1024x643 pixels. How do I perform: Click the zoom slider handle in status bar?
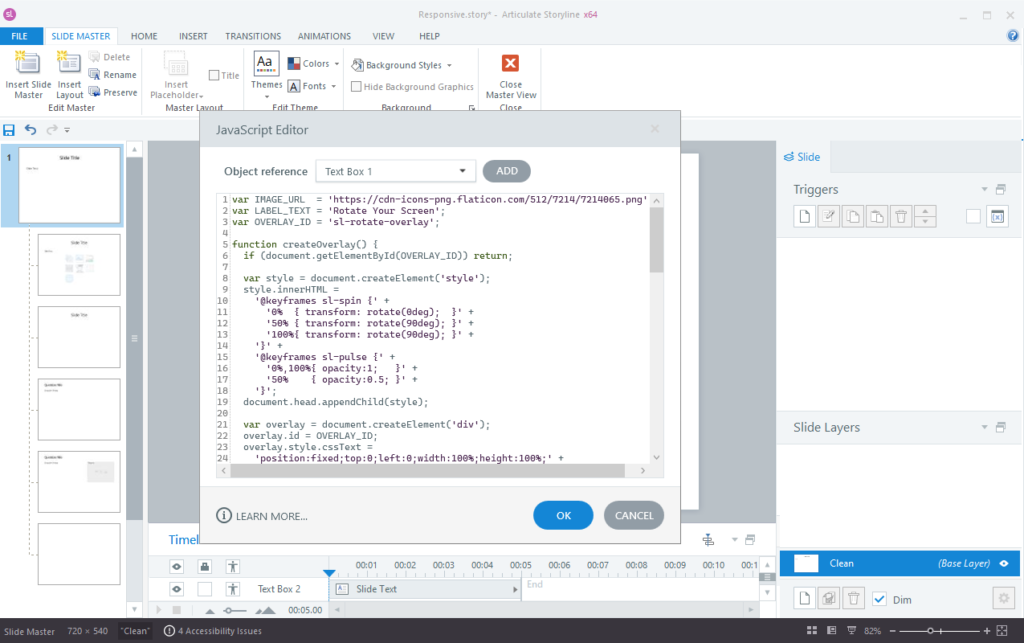pyautogui.click(x=931, y=631)
